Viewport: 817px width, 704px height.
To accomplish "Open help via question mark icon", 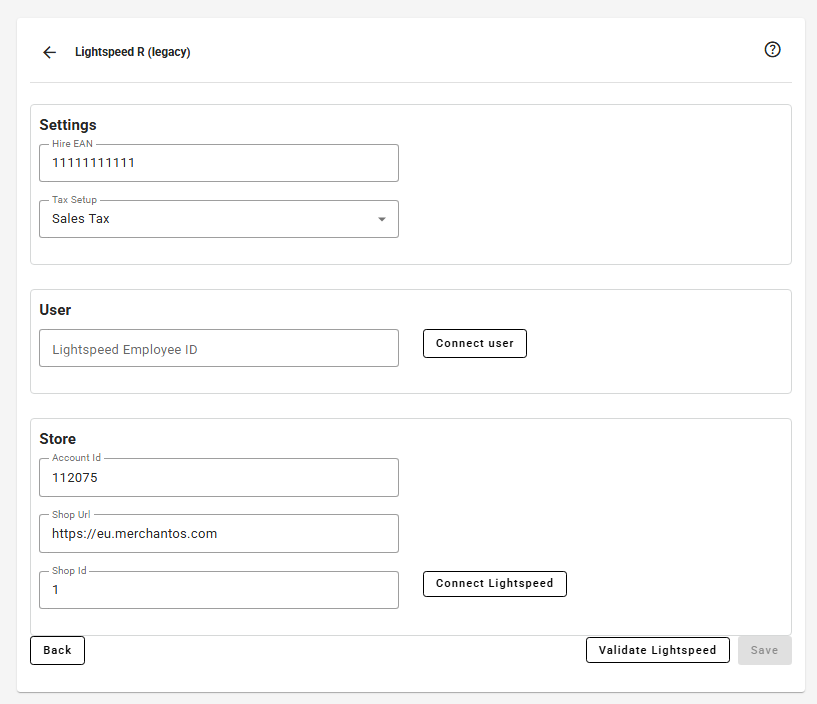I will click(x=772, y=50).
